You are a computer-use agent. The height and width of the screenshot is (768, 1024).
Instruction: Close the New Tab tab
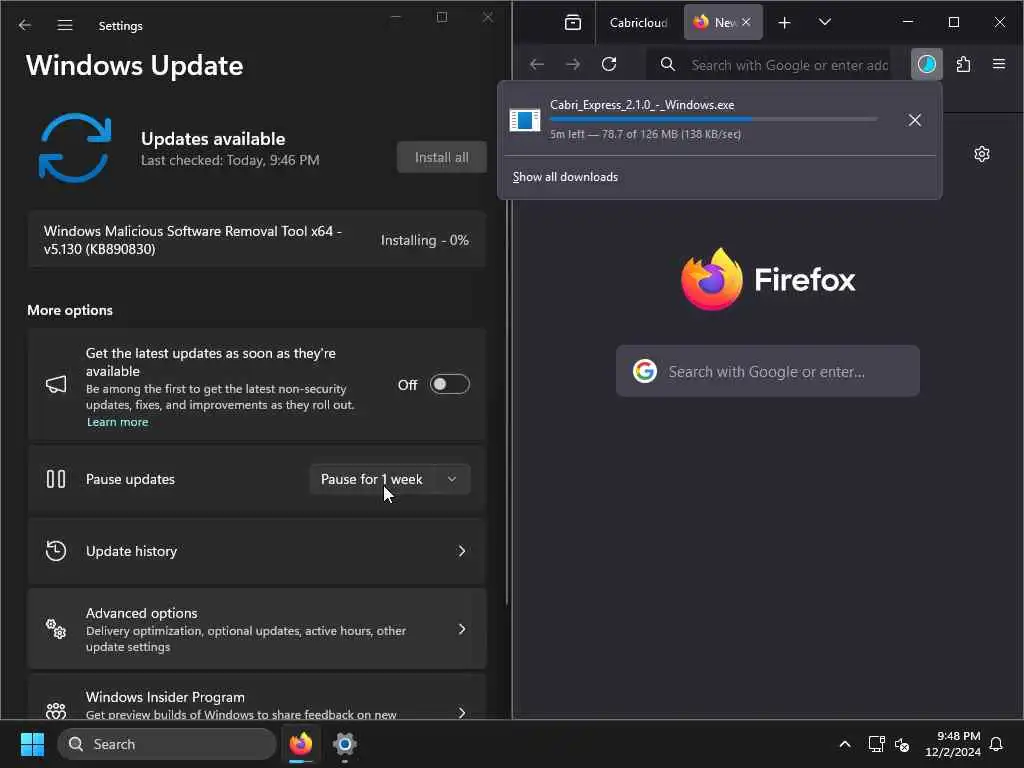(x=746, y=22)
